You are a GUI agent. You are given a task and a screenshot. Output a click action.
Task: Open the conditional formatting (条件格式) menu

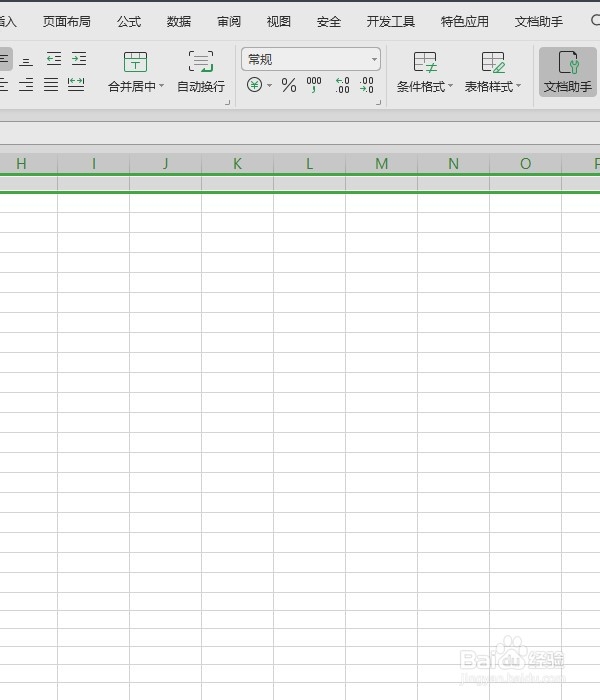click(425, 71)
